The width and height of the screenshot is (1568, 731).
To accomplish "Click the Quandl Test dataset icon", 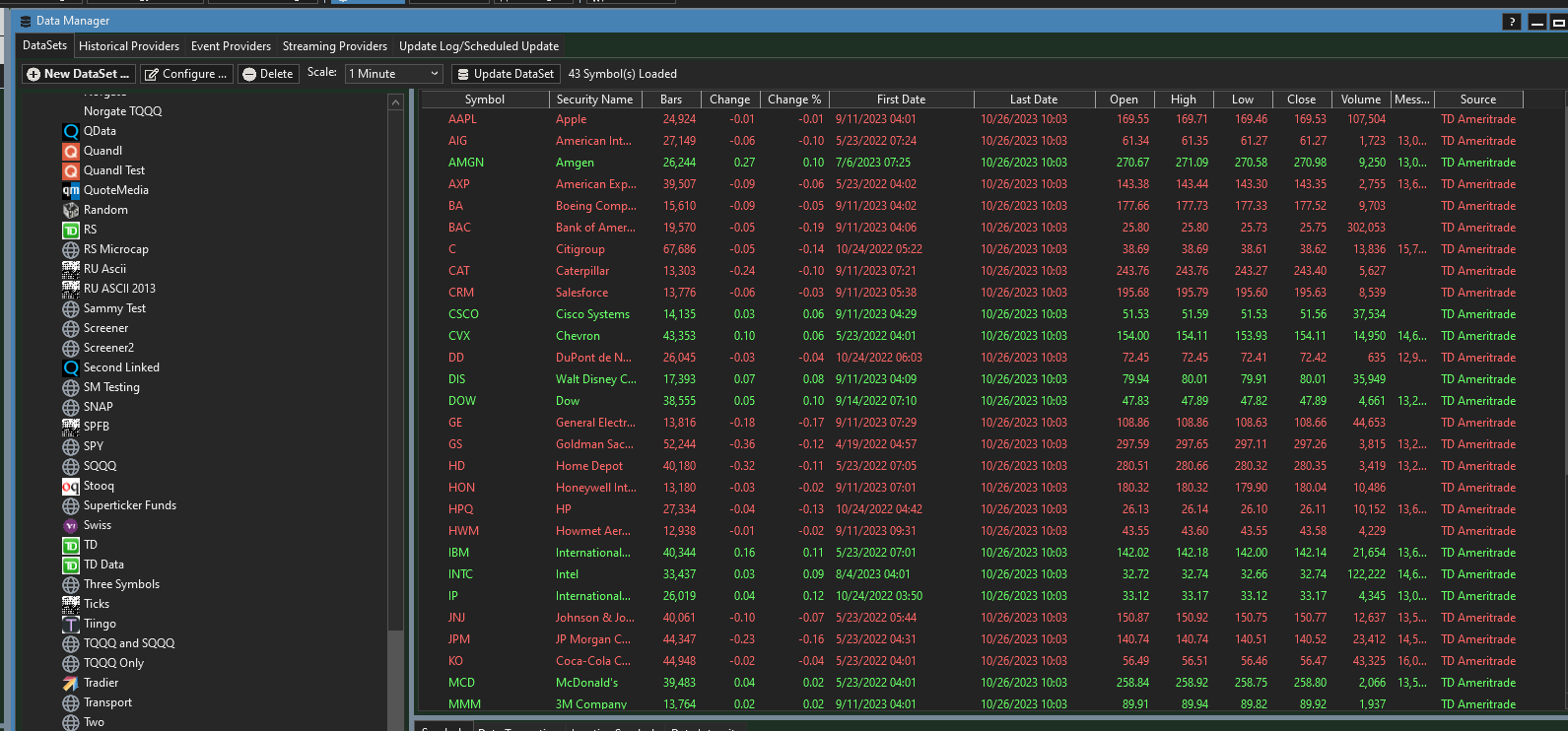I will pos(71,170).
